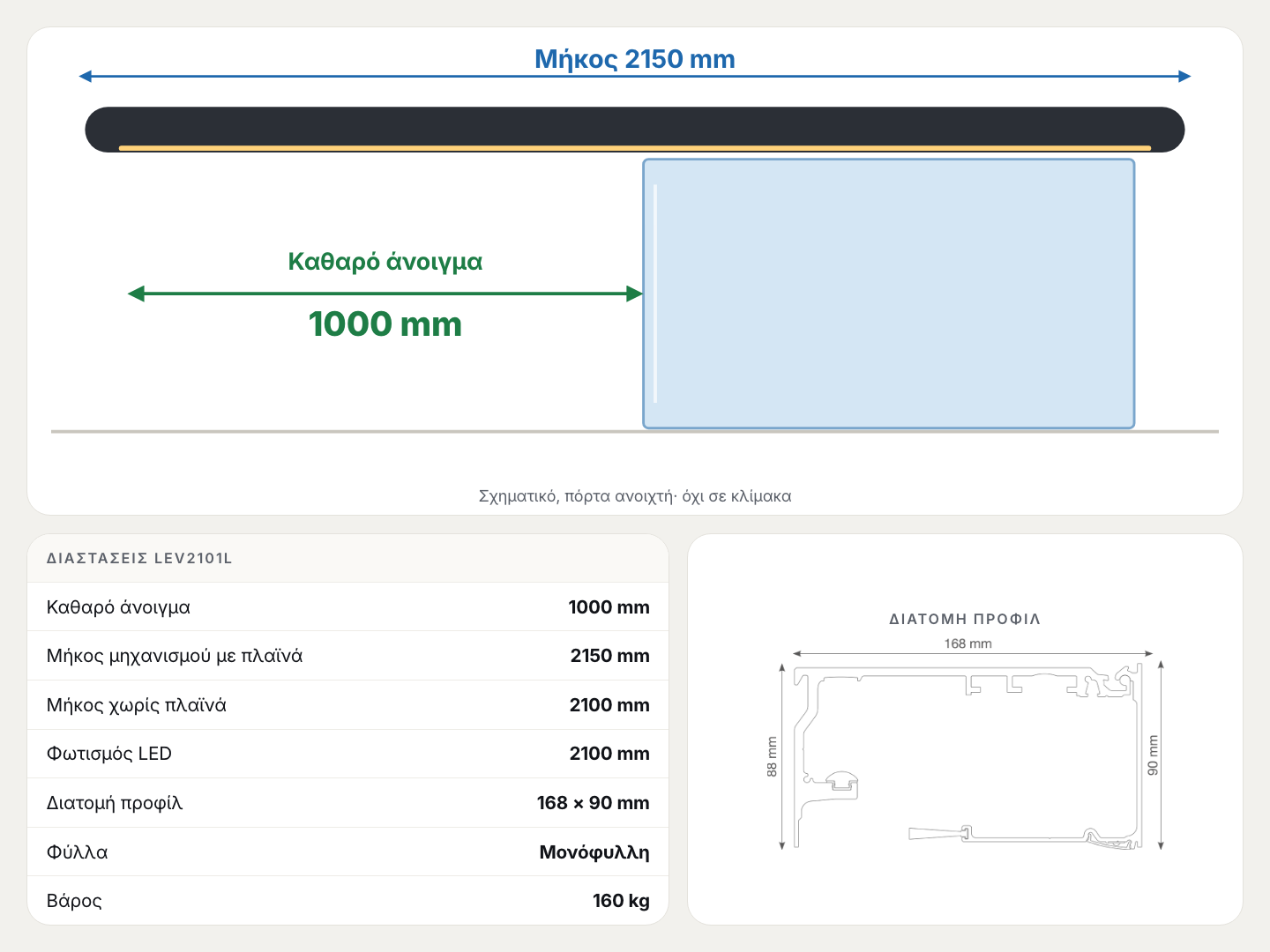Click the 'Μήκος μηχανισμού με πλαϊνά' row label
The height and width of the screenshot is (952, 1270).
pos(175,656)
